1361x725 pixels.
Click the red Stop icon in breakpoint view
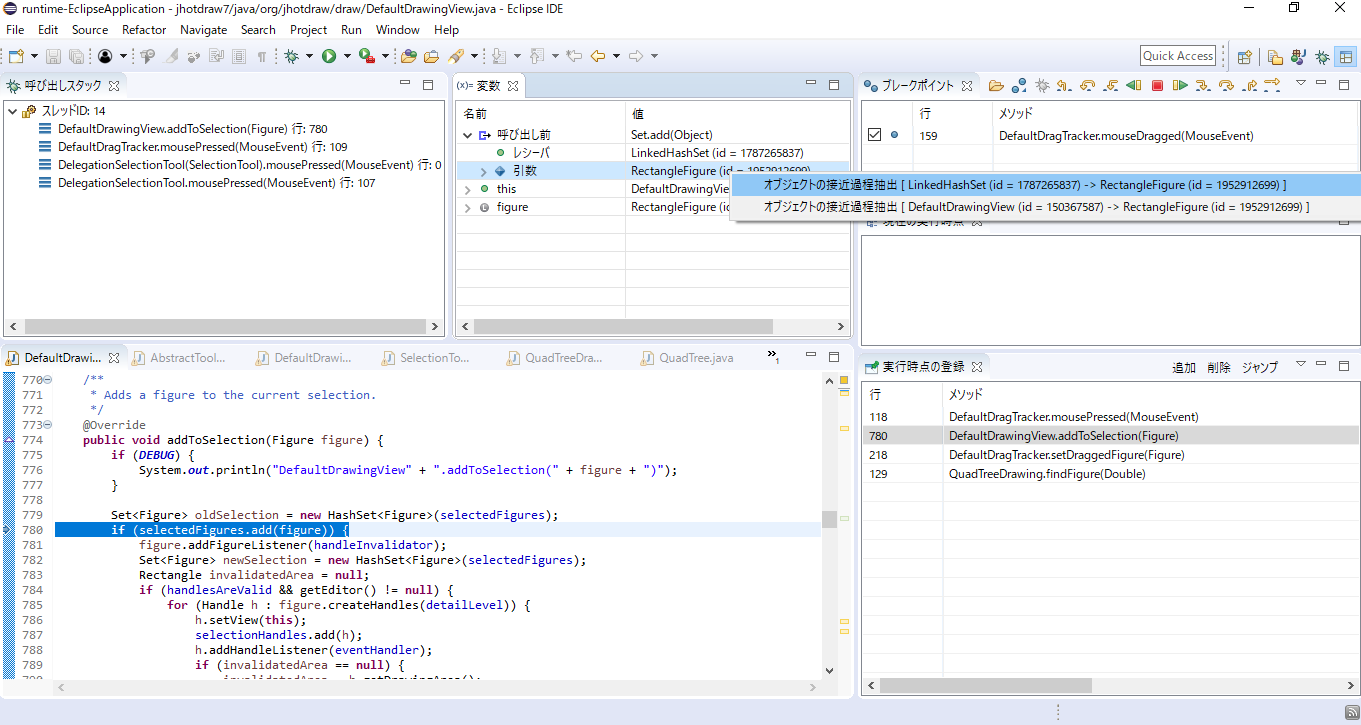coord(1157,86)
